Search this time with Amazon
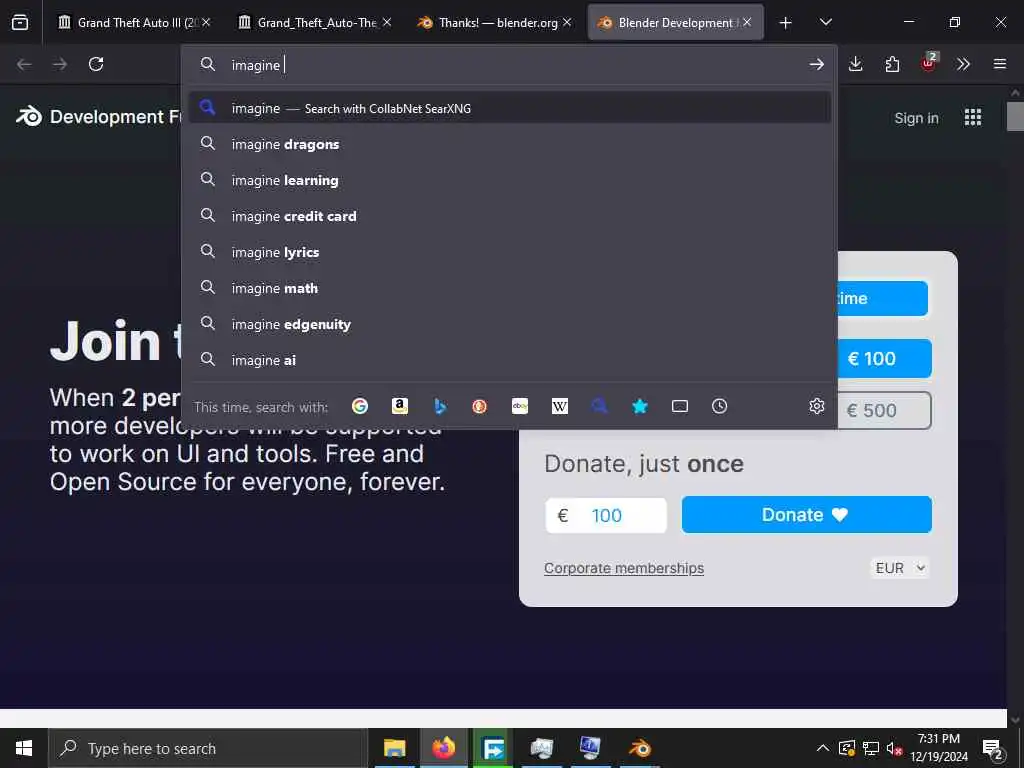Viewport: 1024px width, 768px height. tap(400, 406)
